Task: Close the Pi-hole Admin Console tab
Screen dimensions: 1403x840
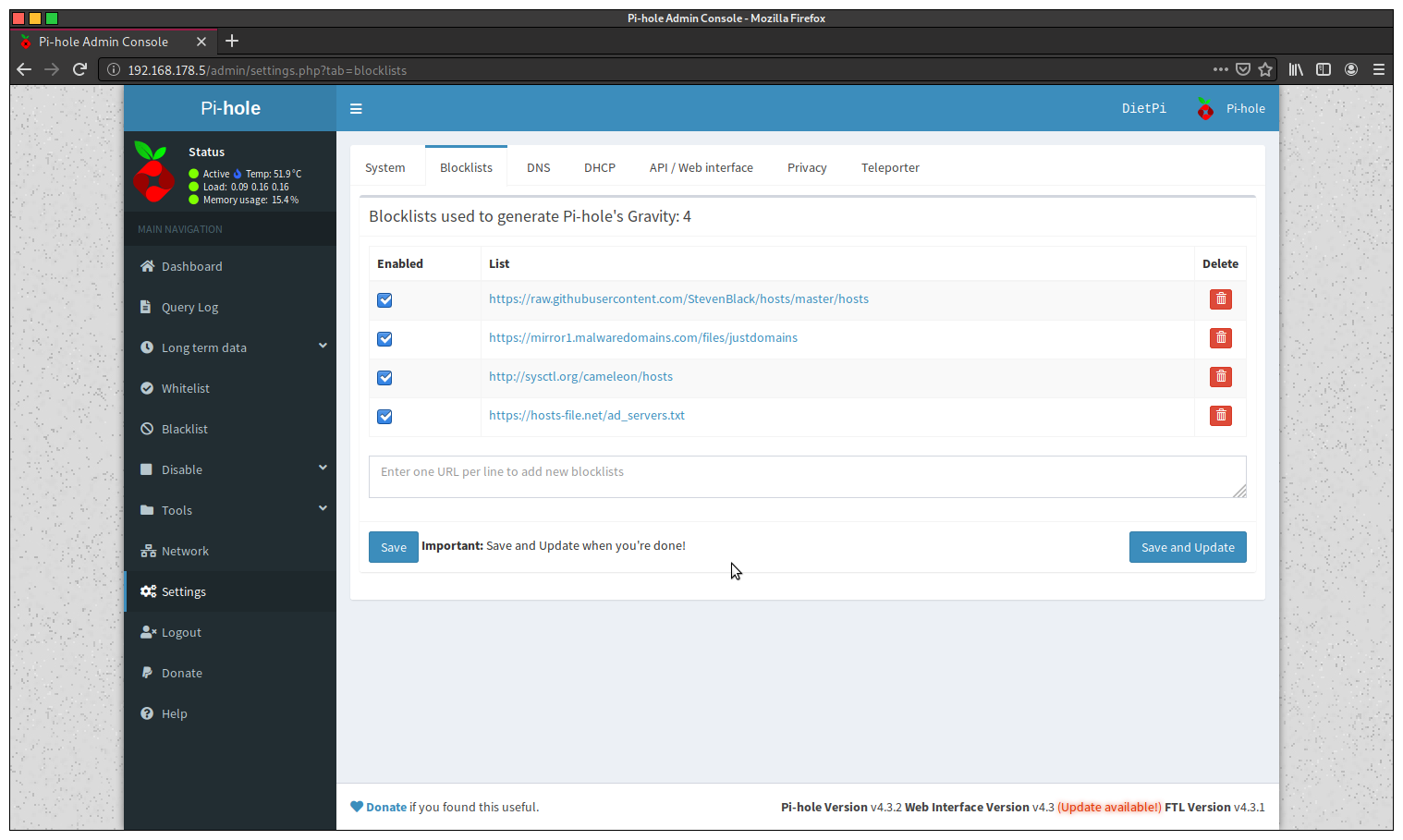Action: [x=201, y=42]
